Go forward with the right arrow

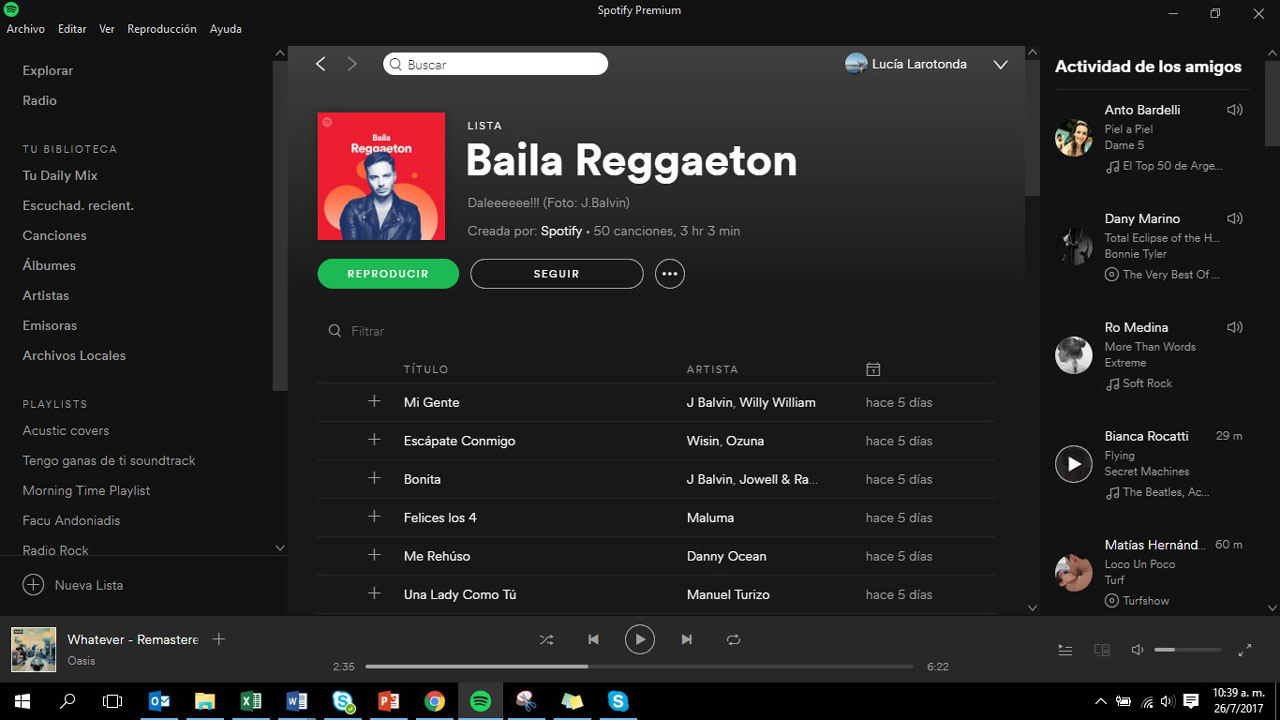click(352, 64)
